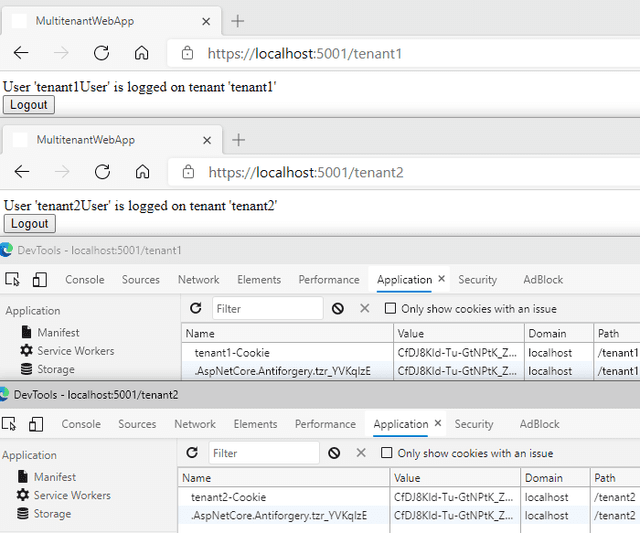Screen dimensions: 640x533
Task: Open the Console tab in tenant2 DevTools
Action: (81, 424)
